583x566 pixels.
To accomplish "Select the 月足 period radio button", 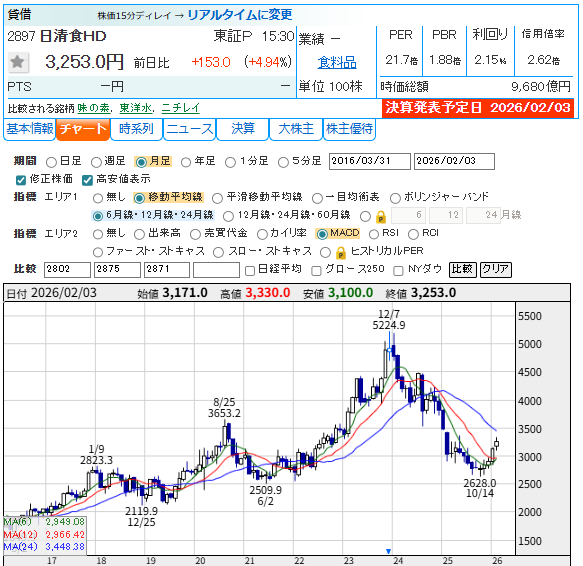I will tap(141, 162).
